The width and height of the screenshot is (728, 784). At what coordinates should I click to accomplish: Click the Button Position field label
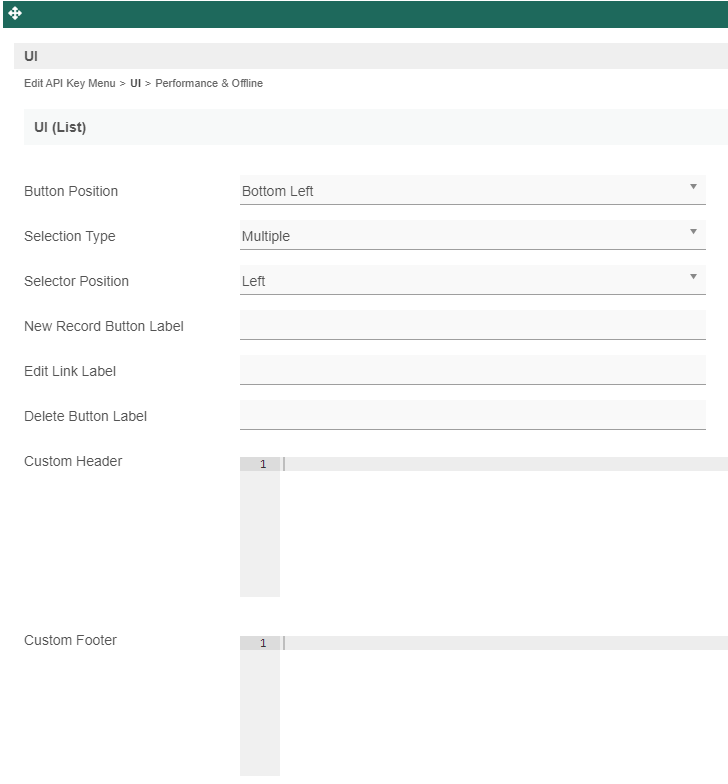[x=71, y=191]
